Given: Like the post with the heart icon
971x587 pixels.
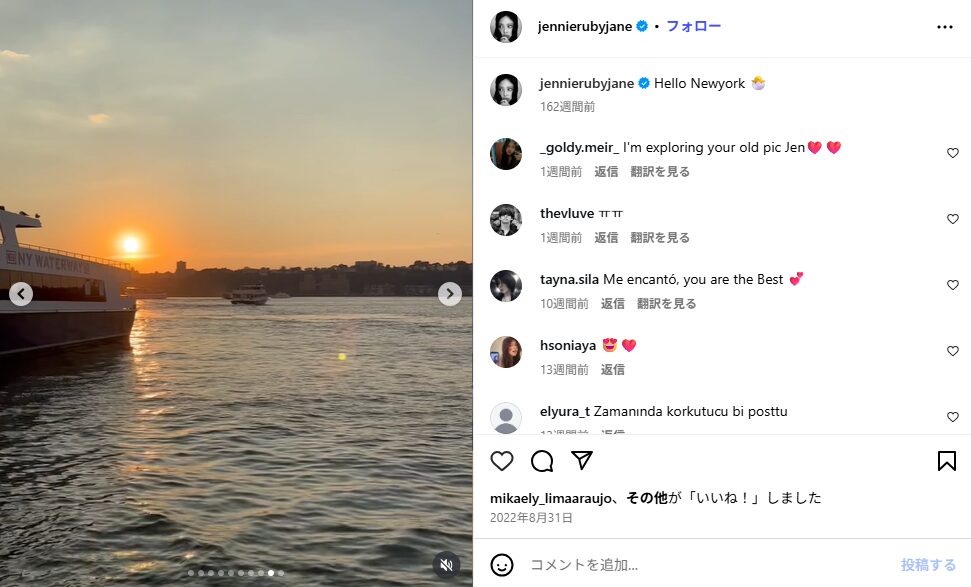Looking at the screenshot, I should pos(502,461).
